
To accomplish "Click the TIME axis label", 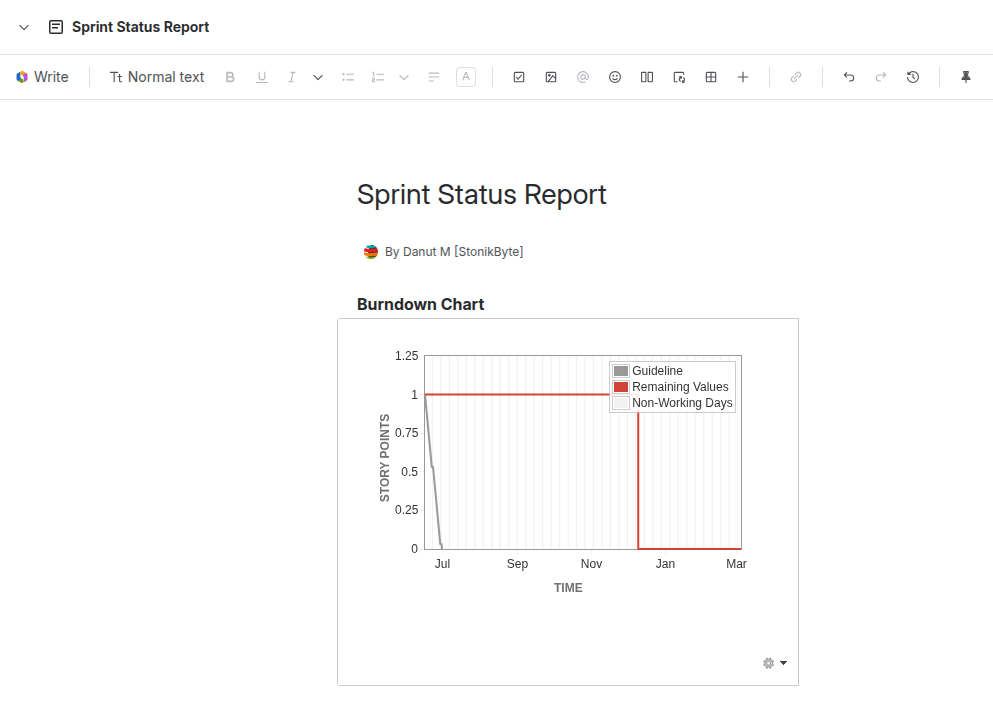I will (x=568, y=588).
